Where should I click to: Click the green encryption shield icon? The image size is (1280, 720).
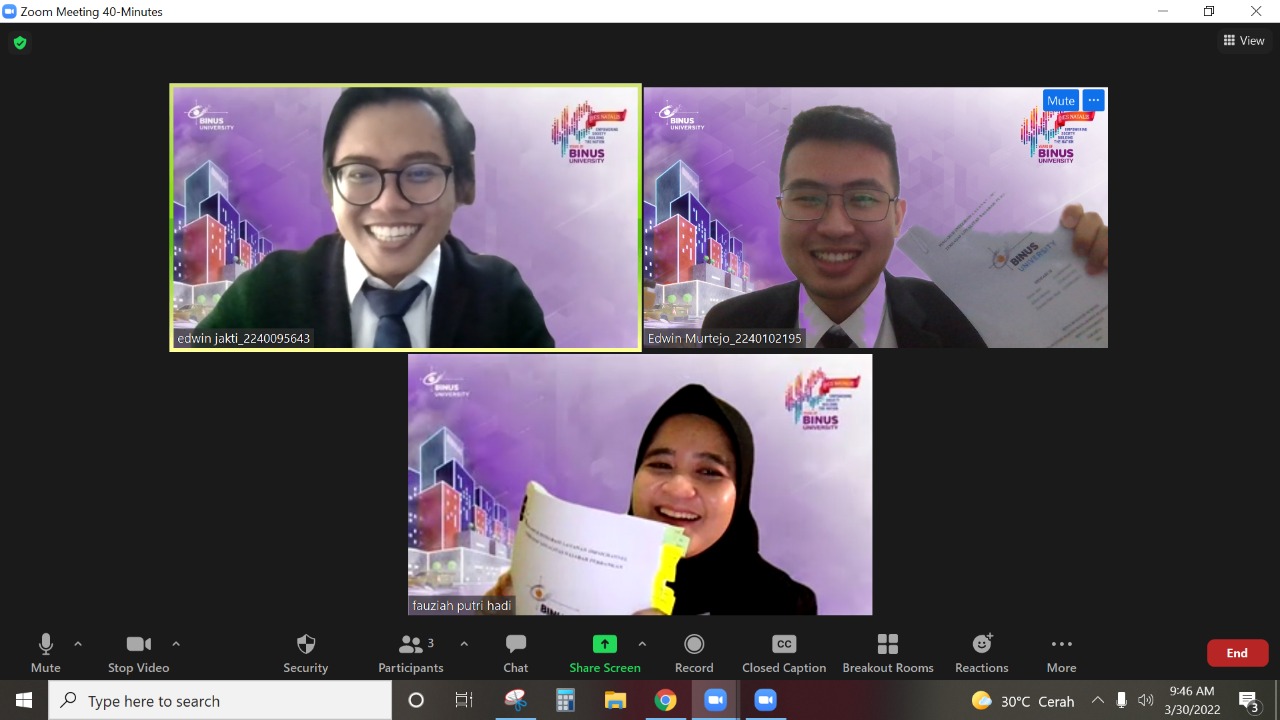click(19, 43)
